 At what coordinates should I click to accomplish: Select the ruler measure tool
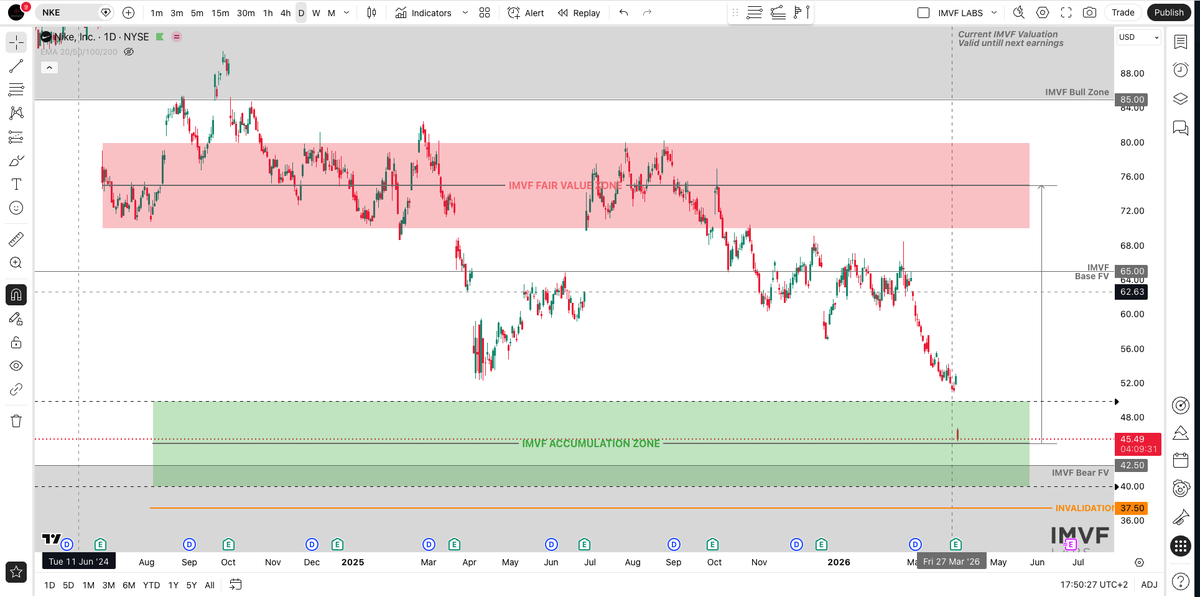16,239
